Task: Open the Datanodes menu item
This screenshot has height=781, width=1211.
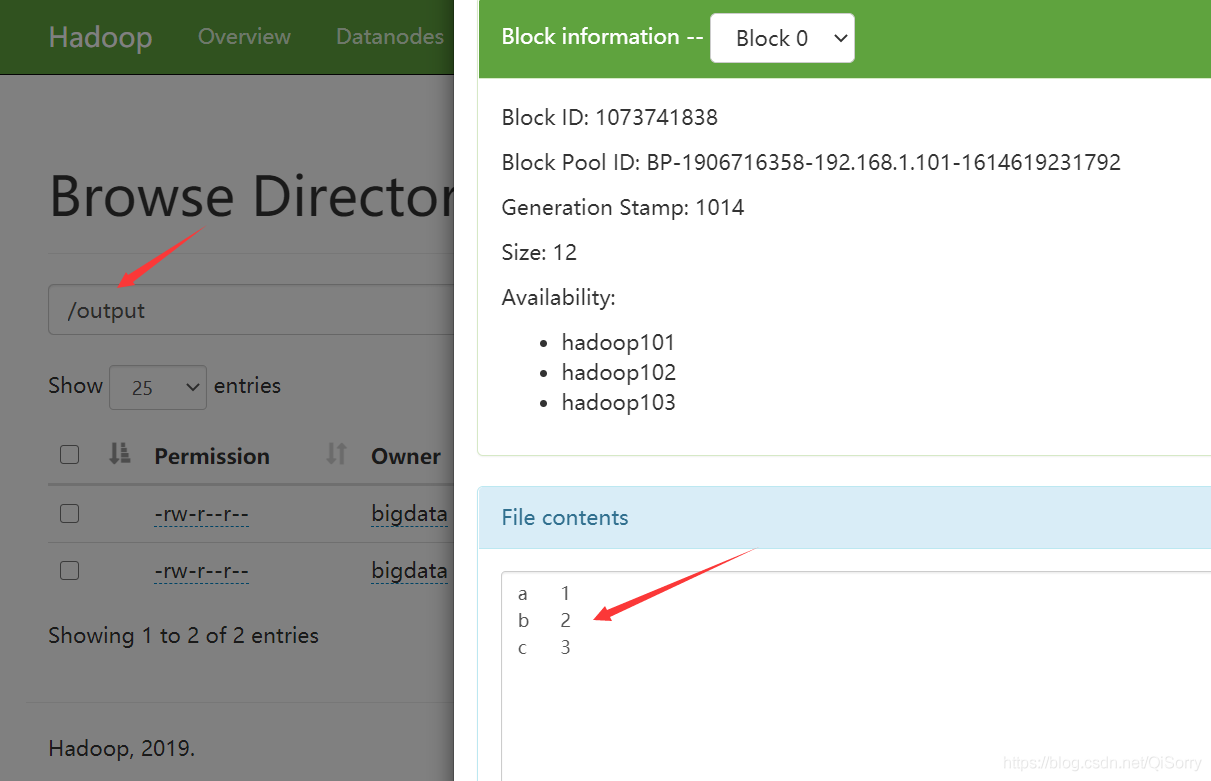Action: click(390, 37)
